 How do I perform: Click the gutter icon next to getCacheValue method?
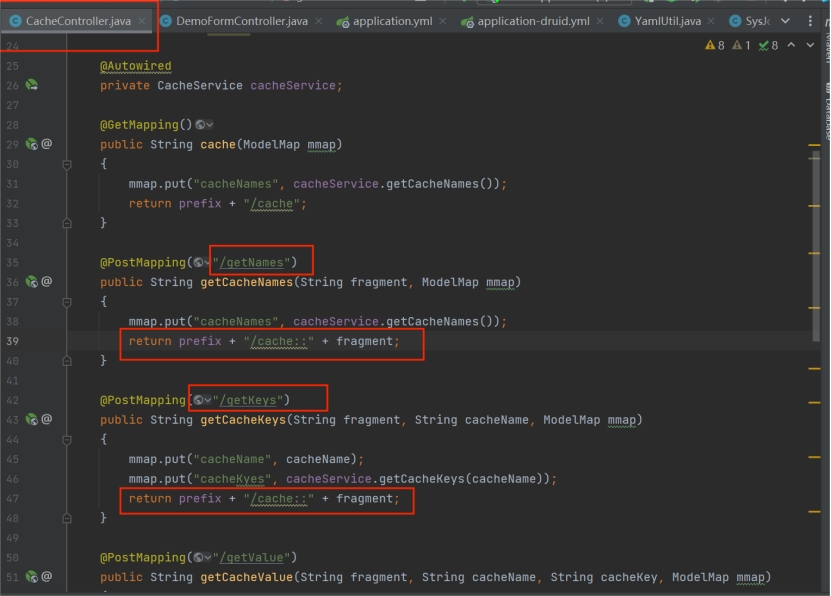[32, 577]
